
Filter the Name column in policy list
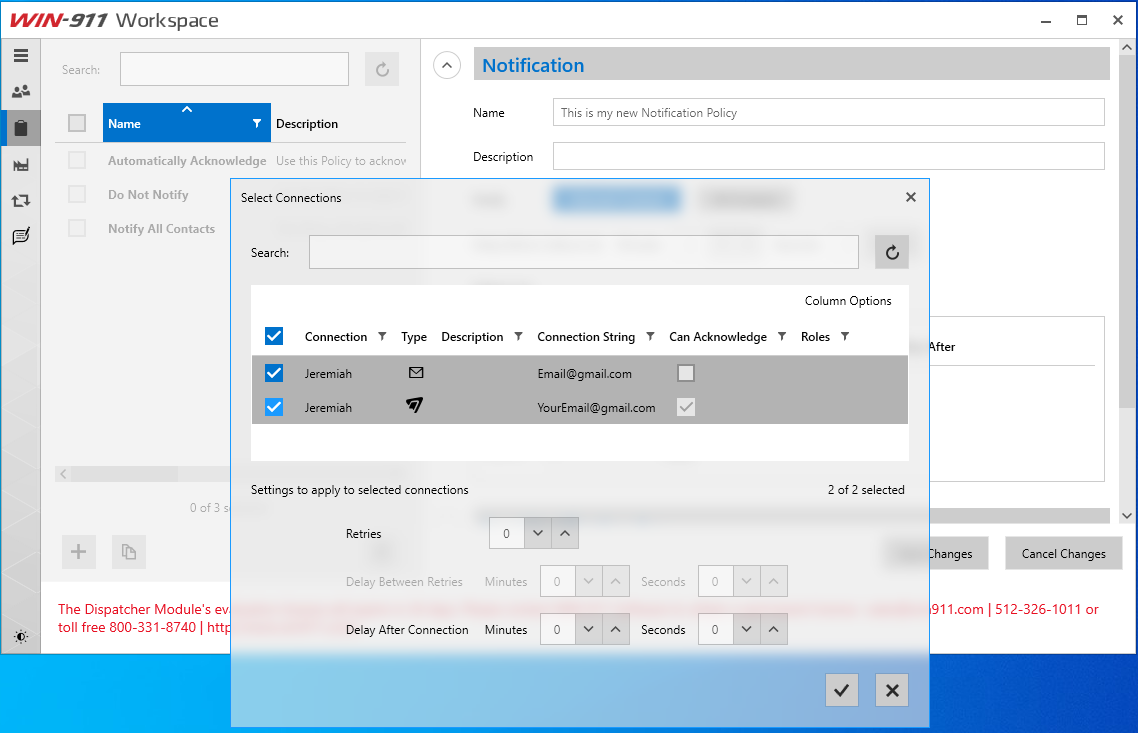tap(256, 123)
